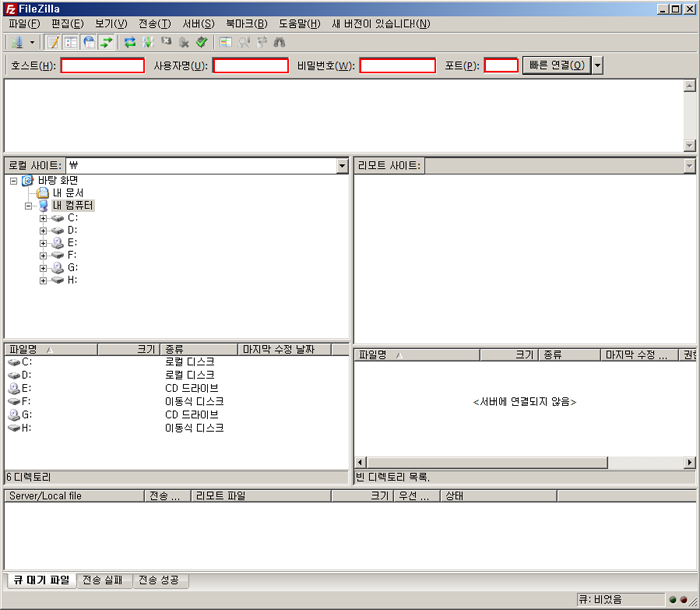Focus the 호스트(H) input field
This screenshot has width=700, height=610.
click(103, 66)
